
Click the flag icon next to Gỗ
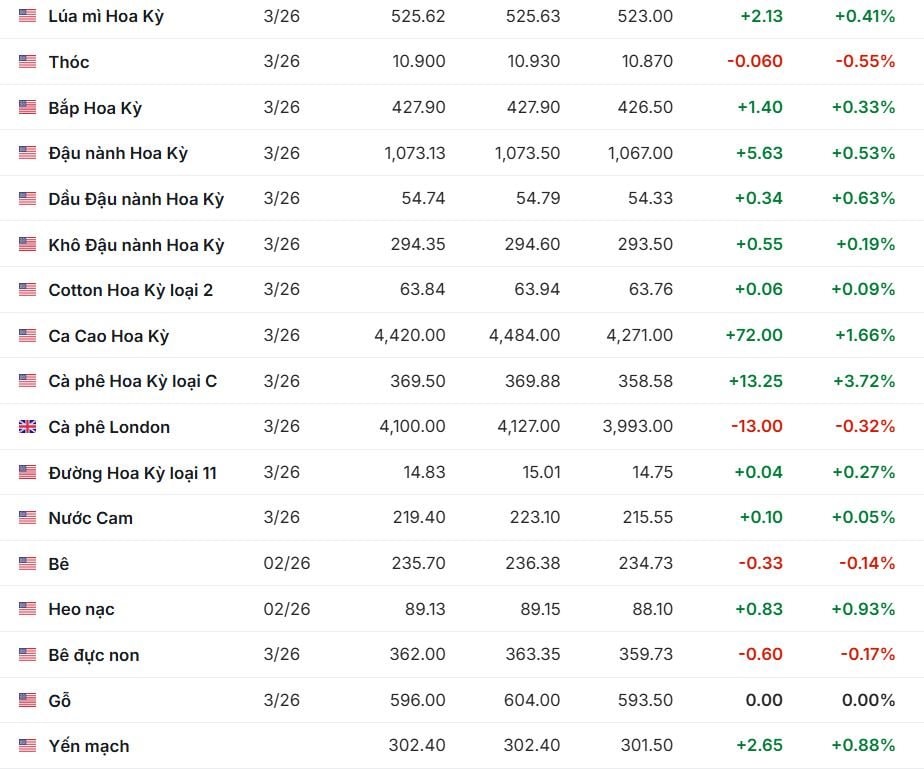(x=27, y=701)
